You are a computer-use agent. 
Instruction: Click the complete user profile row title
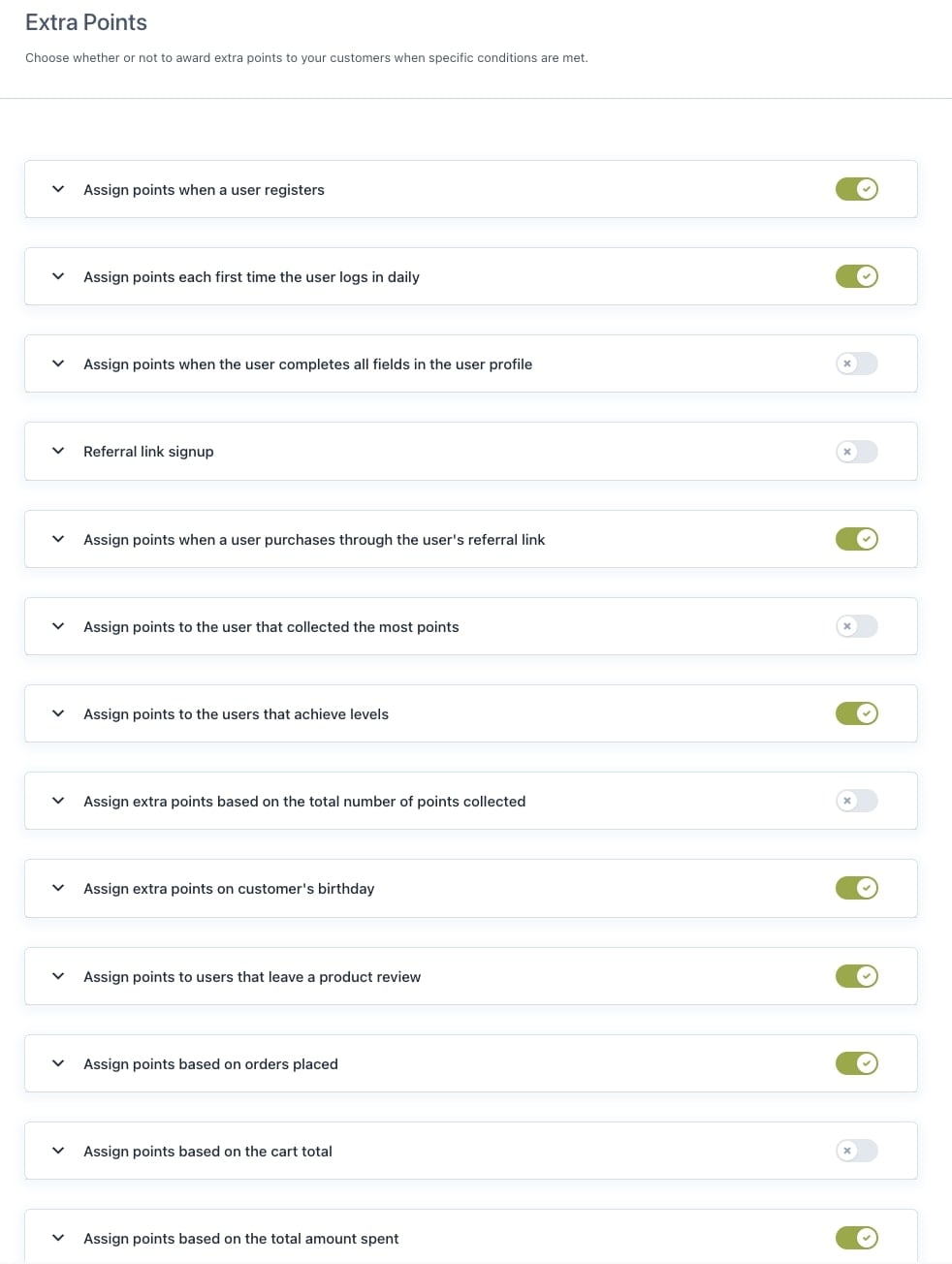[x=307, y=364]
